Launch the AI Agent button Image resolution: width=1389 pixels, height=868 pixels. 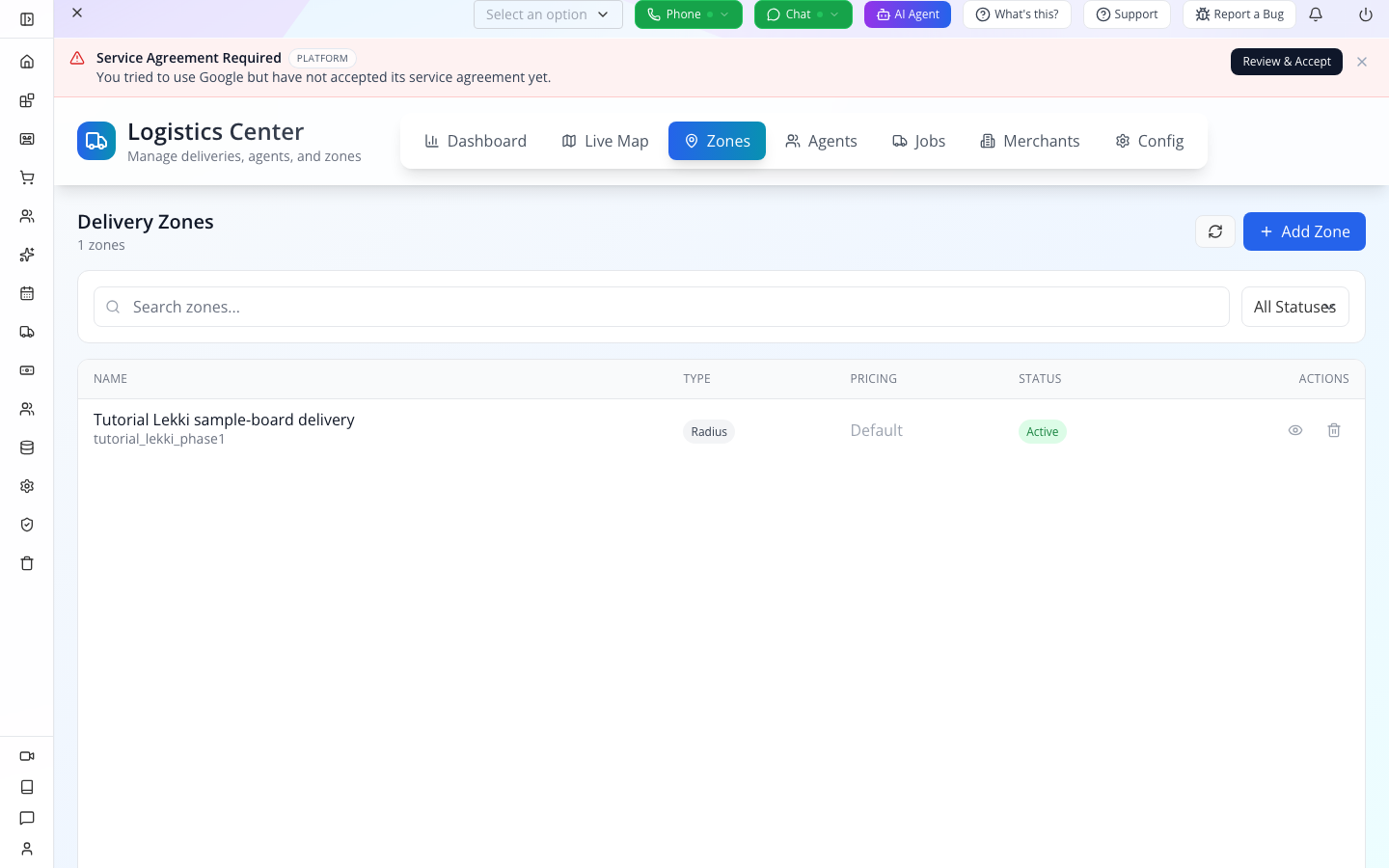click(x=908, y=14)
